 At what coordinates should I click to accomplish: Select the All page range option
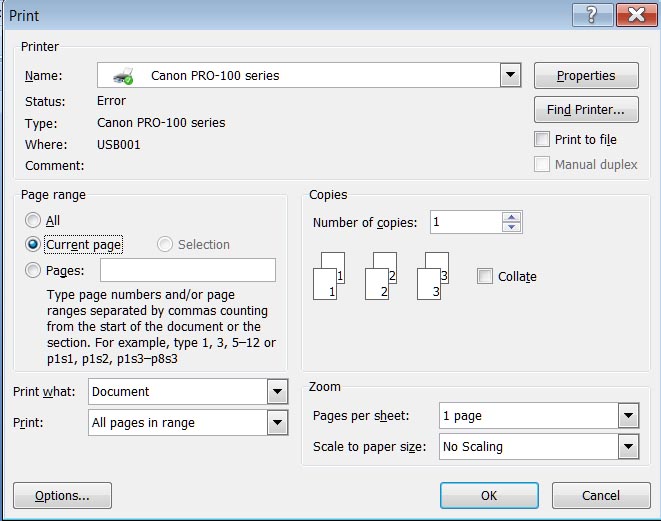pyautogui.click(x=34, y=221)
